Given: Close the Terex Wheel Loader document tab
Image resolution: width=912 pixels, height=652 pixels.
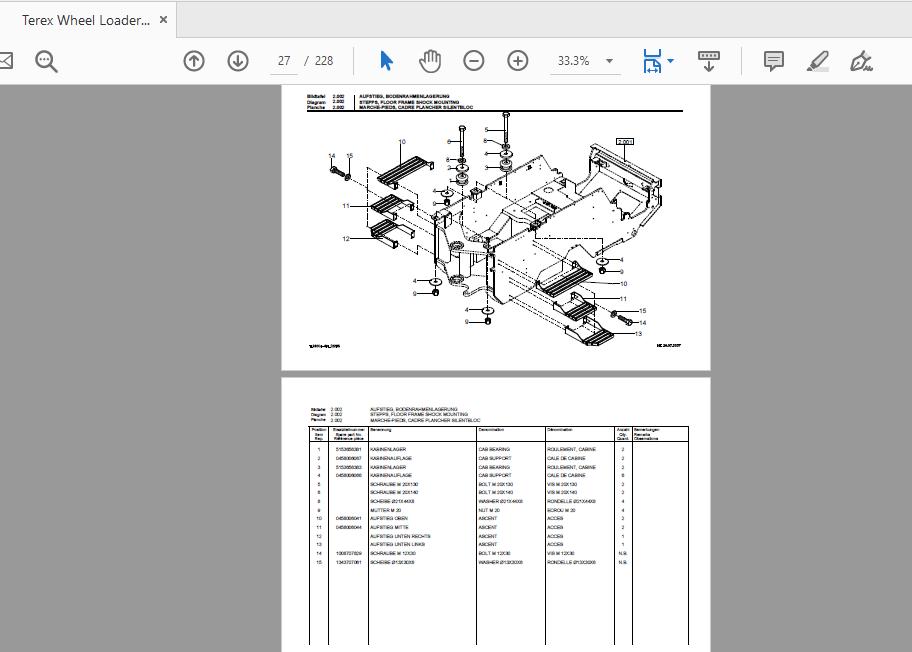Looking at the screenshot, I should pyautogui.click(x=163, y=18).
